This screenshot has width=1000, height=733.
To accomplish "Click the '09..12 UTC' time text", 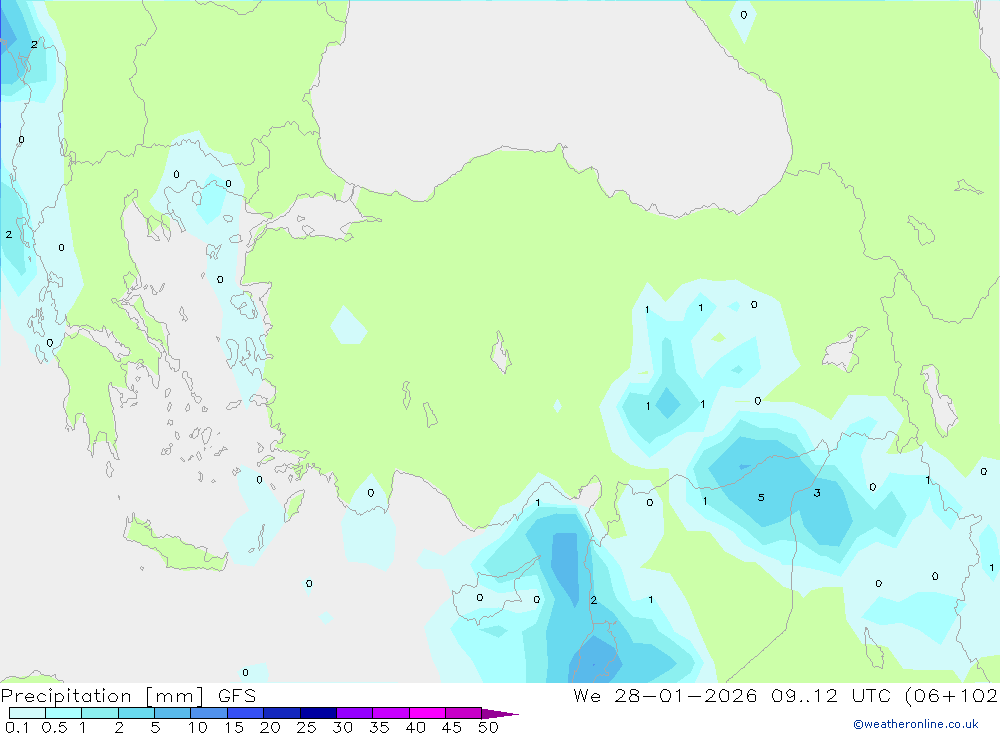I will (x=830, y=695).
